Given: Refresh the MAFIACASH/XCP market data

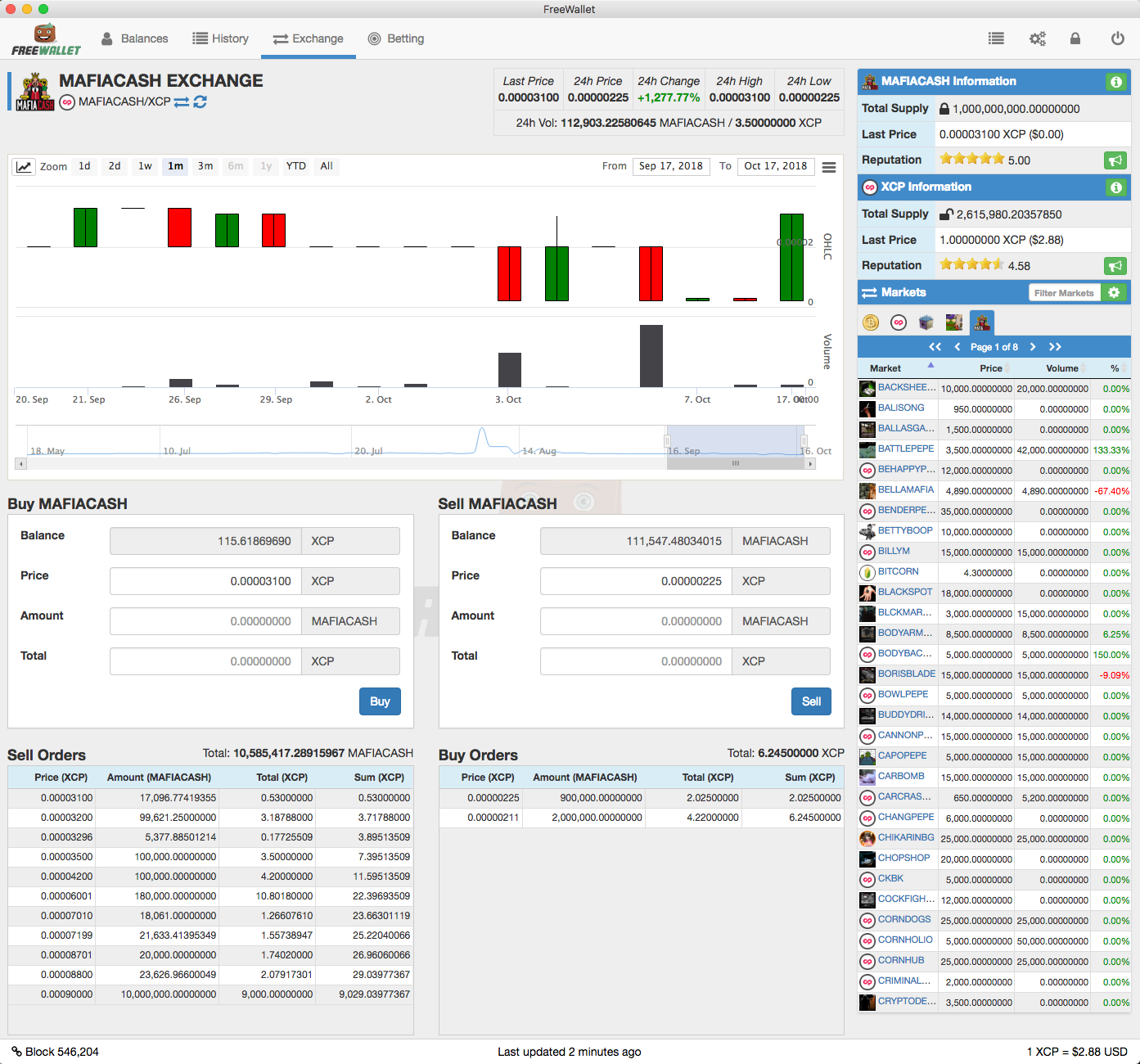Looking at the screenshot, I should [201, 102].
